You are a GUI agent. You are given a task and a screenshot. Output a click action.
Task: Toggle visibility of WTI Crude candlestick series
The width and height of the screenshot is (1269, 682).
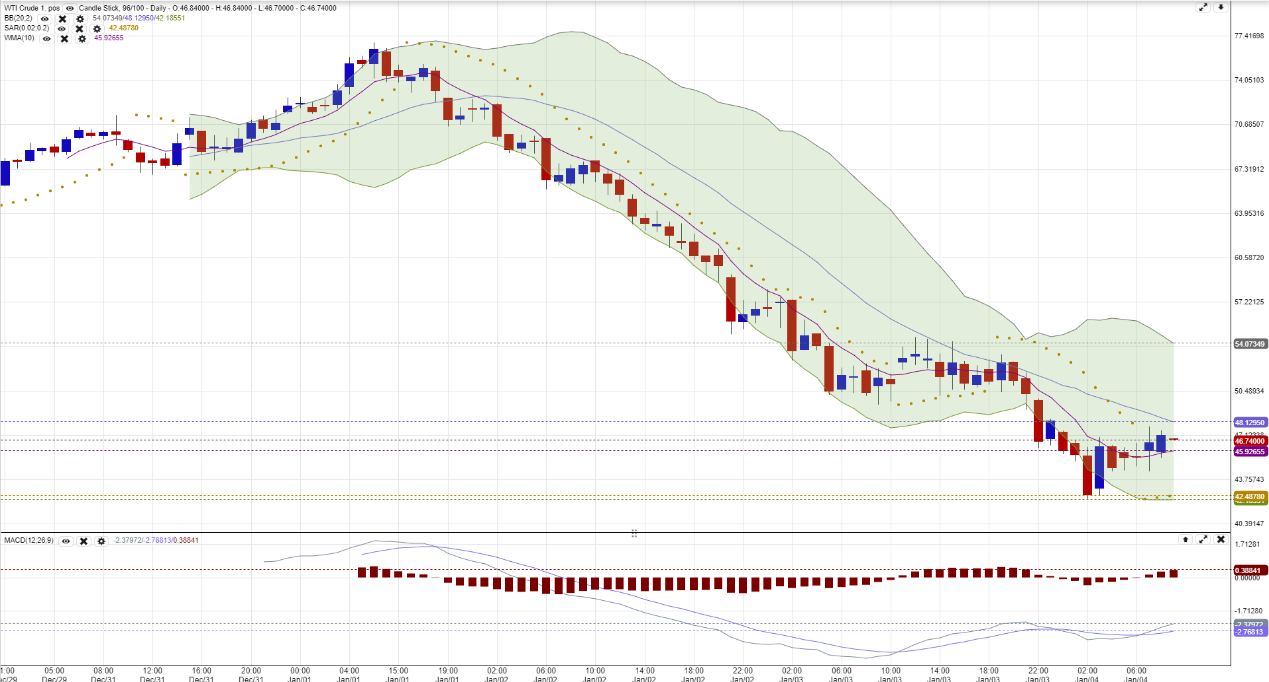70,8
